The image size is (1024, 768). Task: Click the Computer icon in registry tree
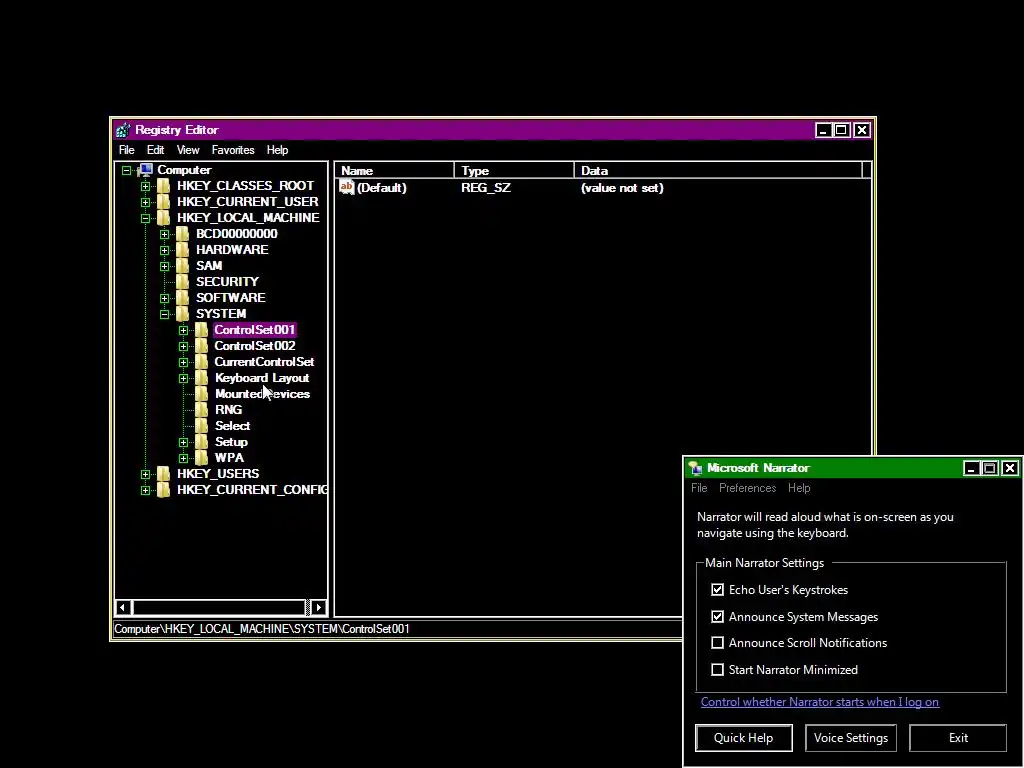coord(144,170)
